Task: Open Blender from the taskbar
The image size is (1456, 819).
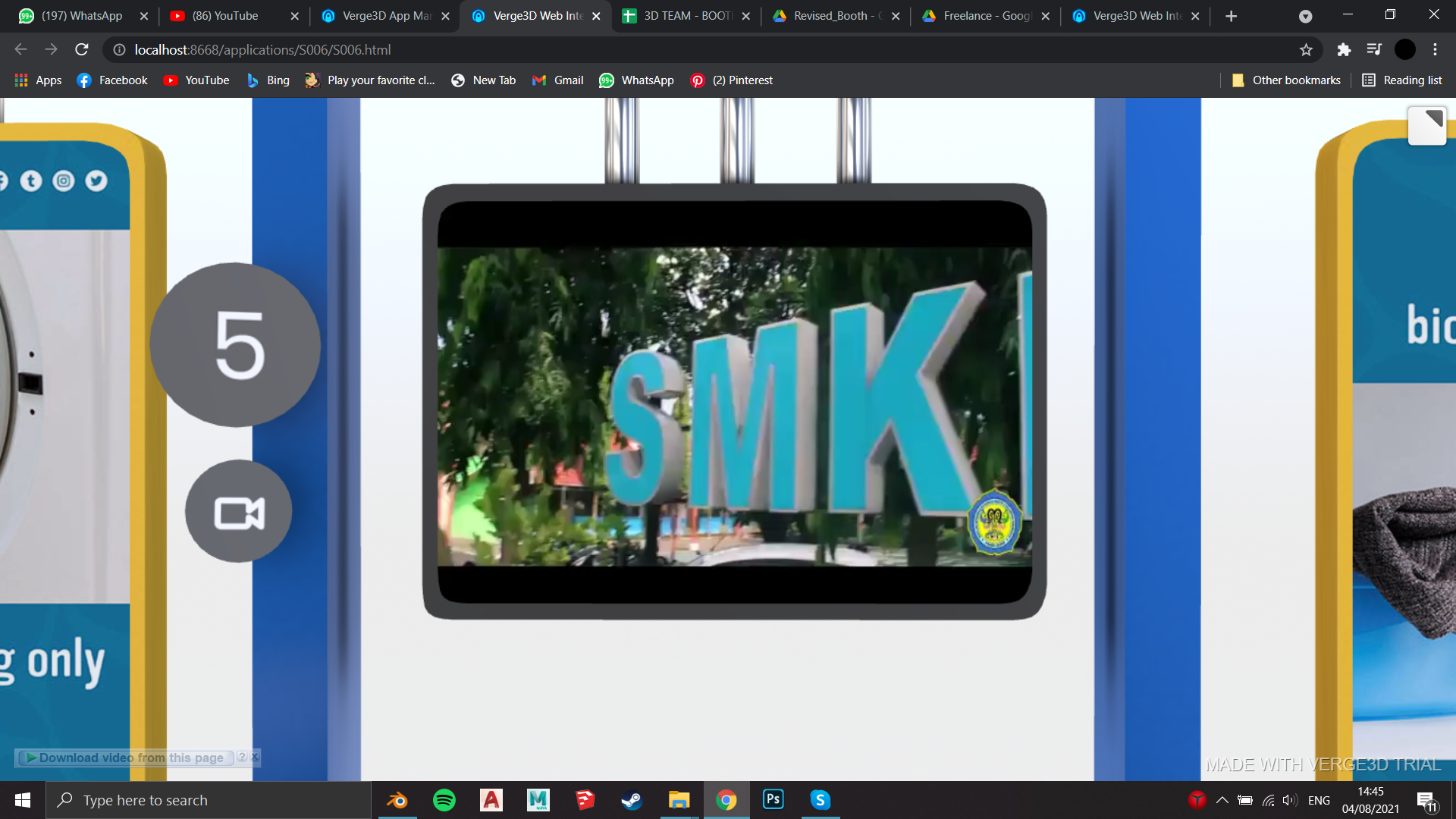Action: [x=397, y=800]
